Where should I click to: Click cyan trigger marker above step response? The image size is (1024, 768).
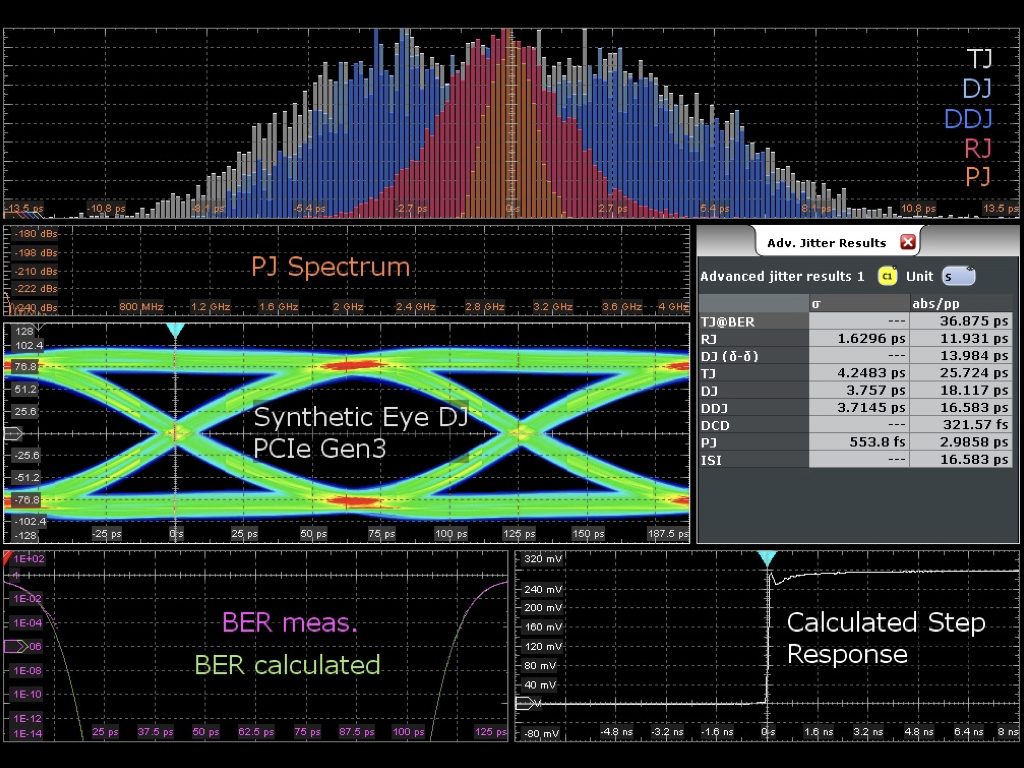tap(766, 559)
